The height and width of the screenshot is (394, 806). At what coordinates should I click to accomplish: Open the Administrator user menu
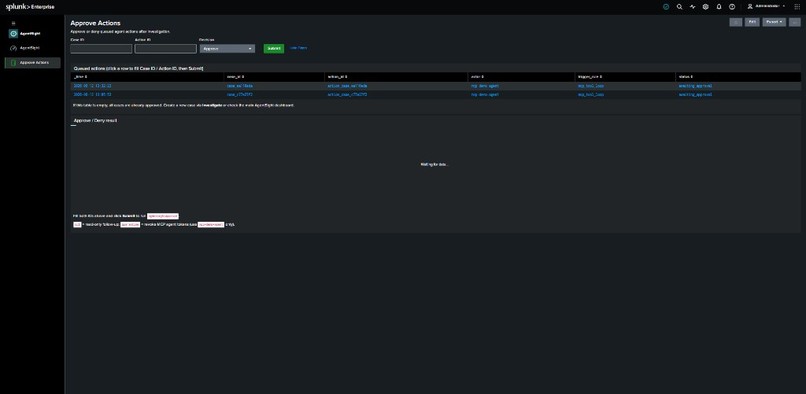coord(766,7)
